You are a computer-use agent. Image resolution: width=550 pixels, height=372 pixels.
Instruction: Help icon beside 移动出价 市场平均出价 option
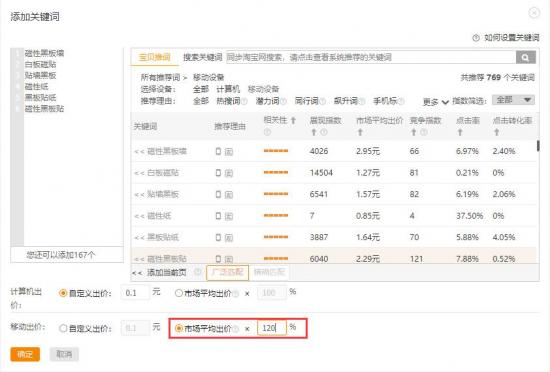point(236,329)
